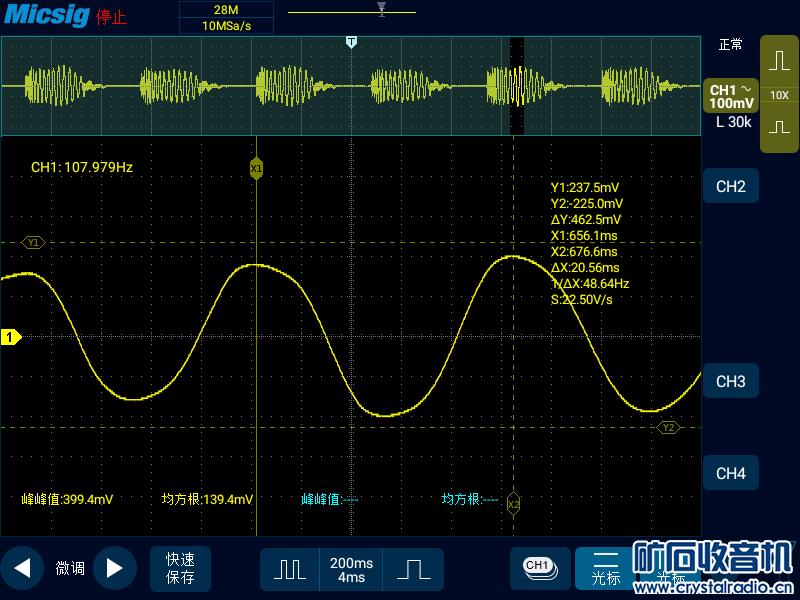Open the CH1 100mV channel settings

[730, 96]
